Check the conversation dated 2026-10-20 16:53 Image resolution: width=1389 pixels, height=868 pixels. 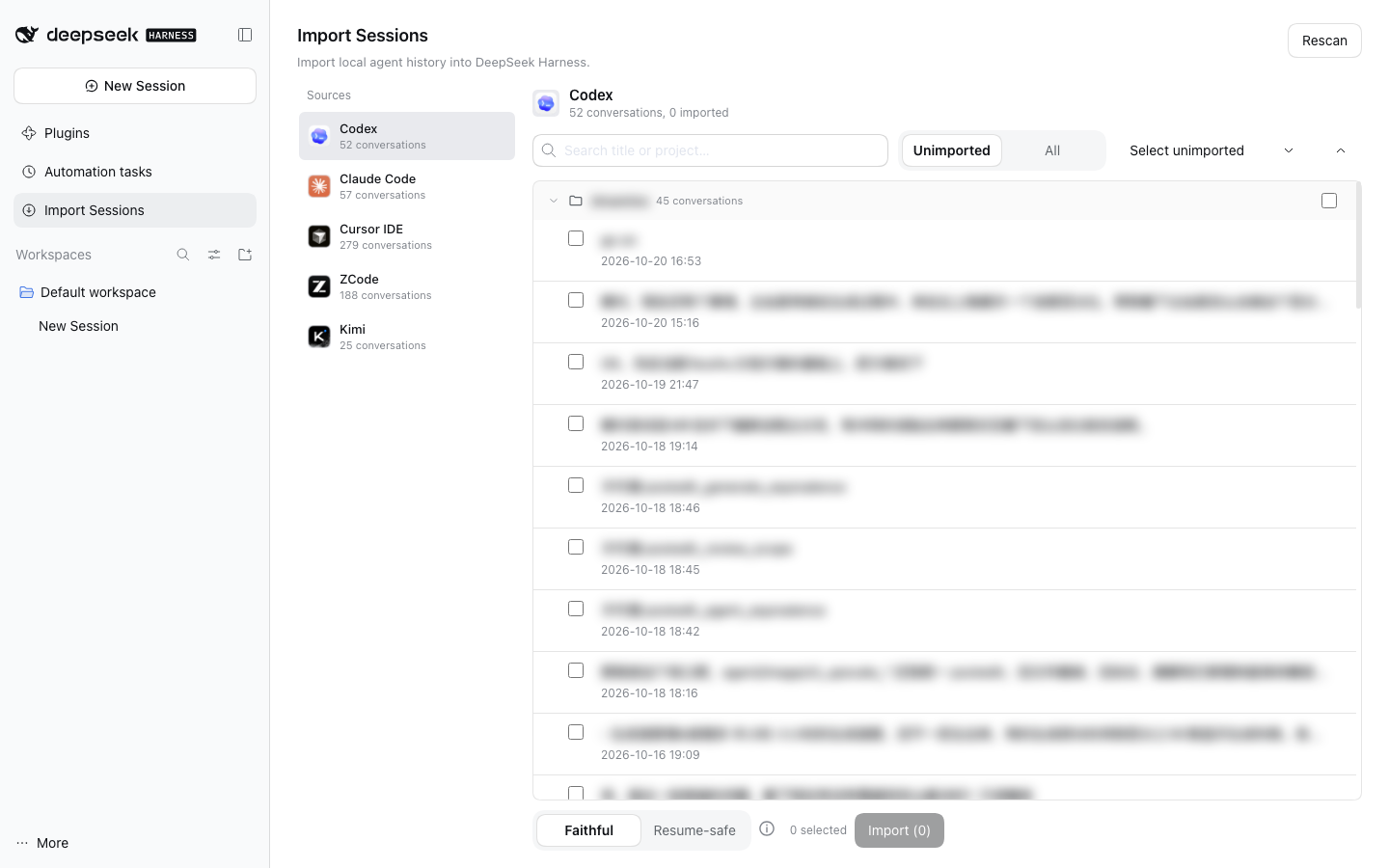point(576,238)
